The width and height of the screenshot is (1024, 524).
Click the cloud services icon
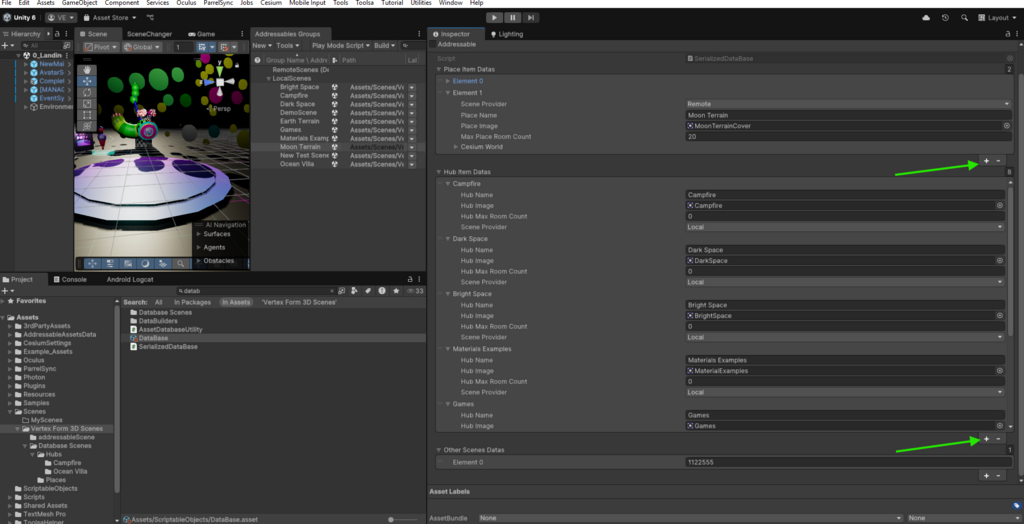click(925, 18)
